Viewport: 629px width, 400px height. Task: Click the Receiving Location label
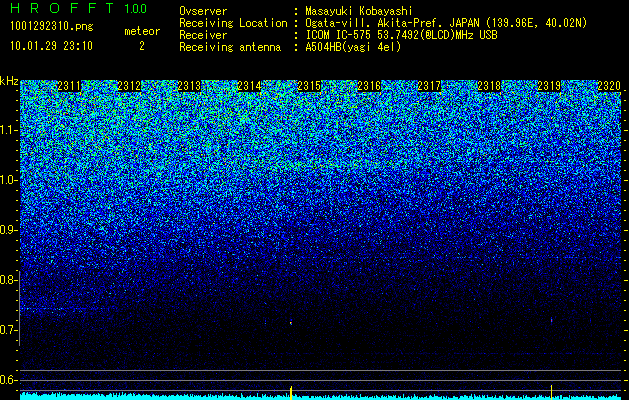[x=233, y=24]
